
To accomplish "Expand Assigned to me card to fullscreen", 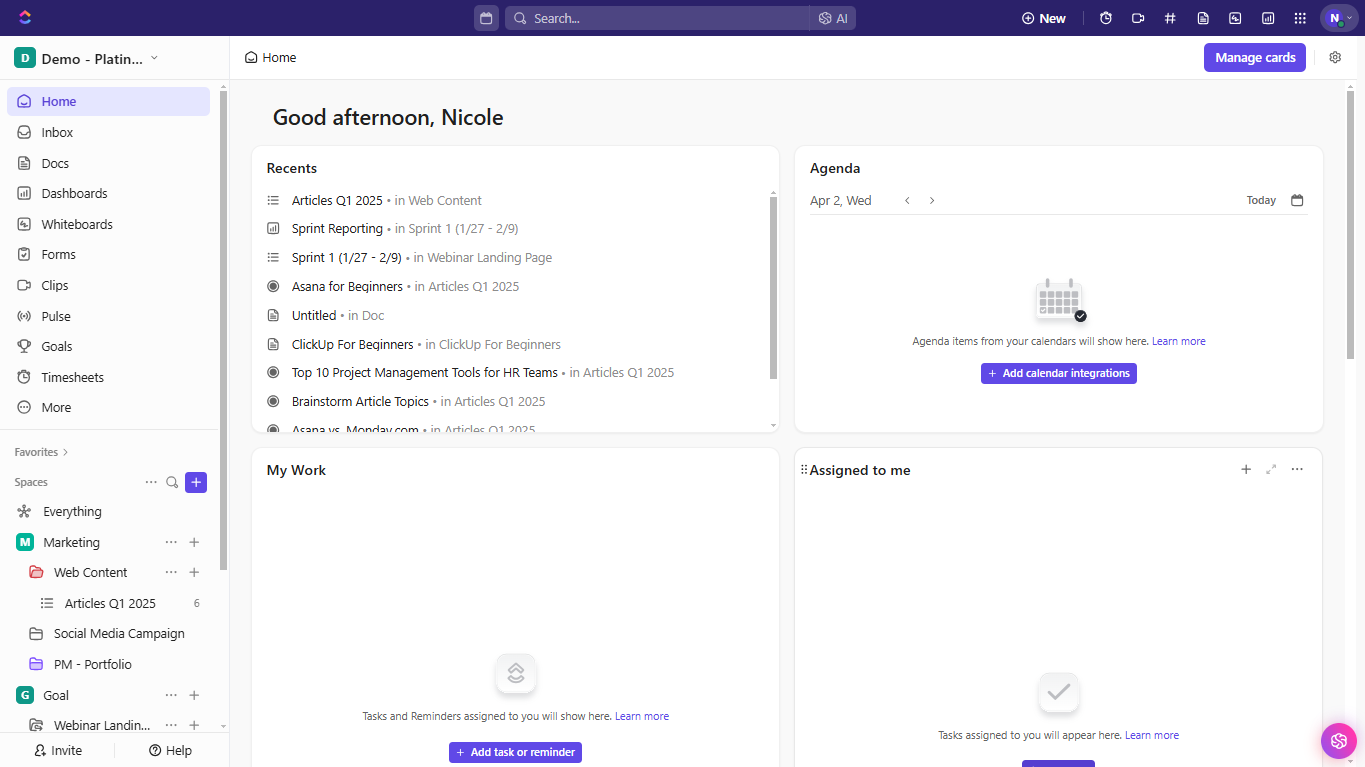I will tap(1271, 469).
